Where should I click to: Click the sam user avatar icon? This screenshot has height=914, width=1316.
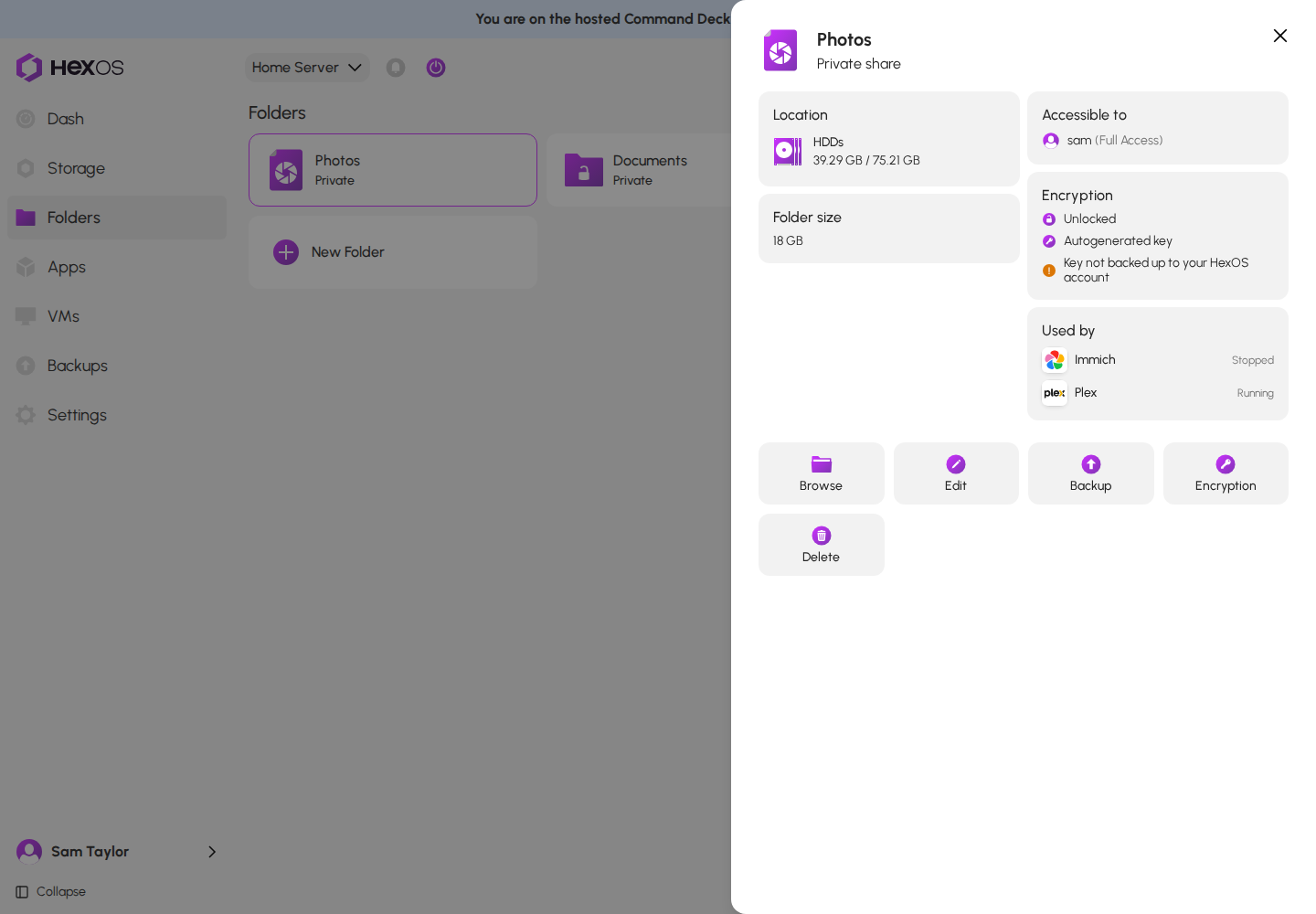click(1051, 140)
